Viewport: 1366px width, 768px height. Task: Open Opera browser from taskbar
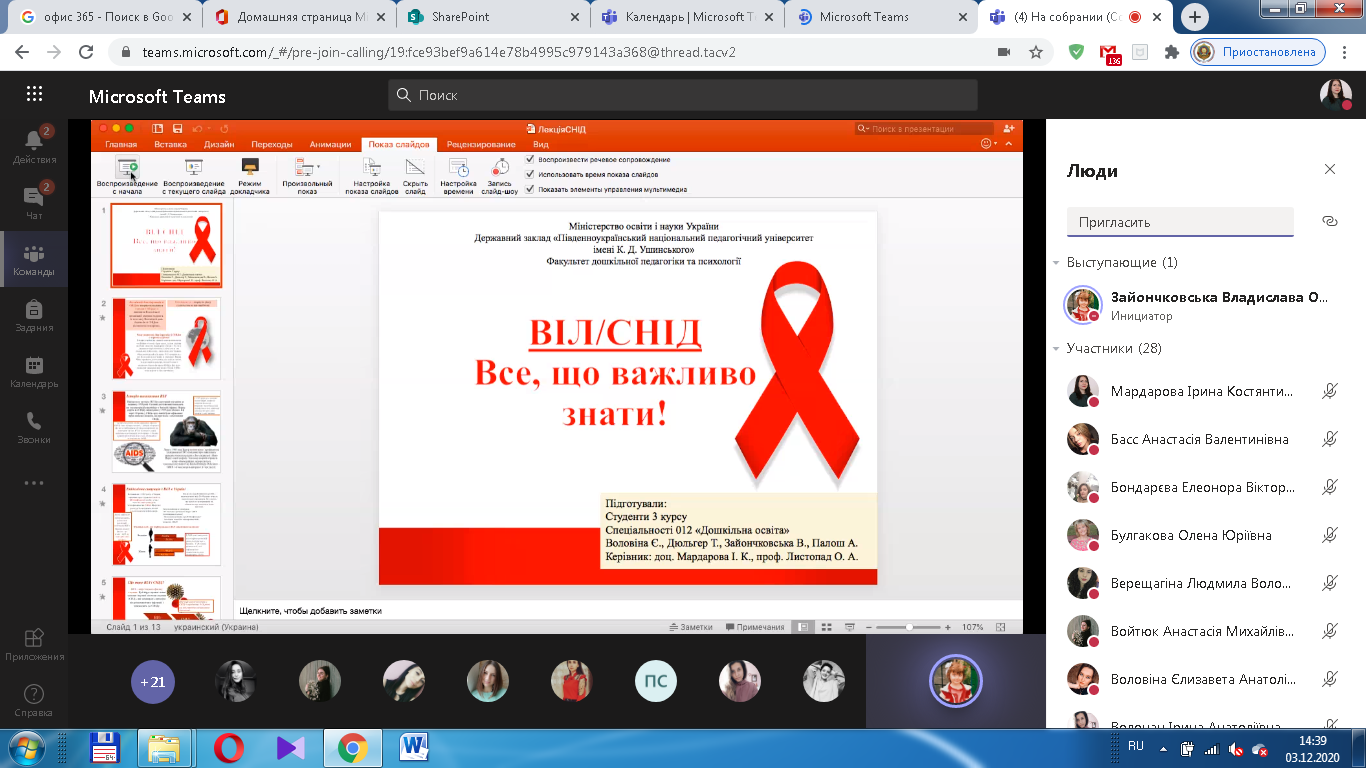(228, 747)
